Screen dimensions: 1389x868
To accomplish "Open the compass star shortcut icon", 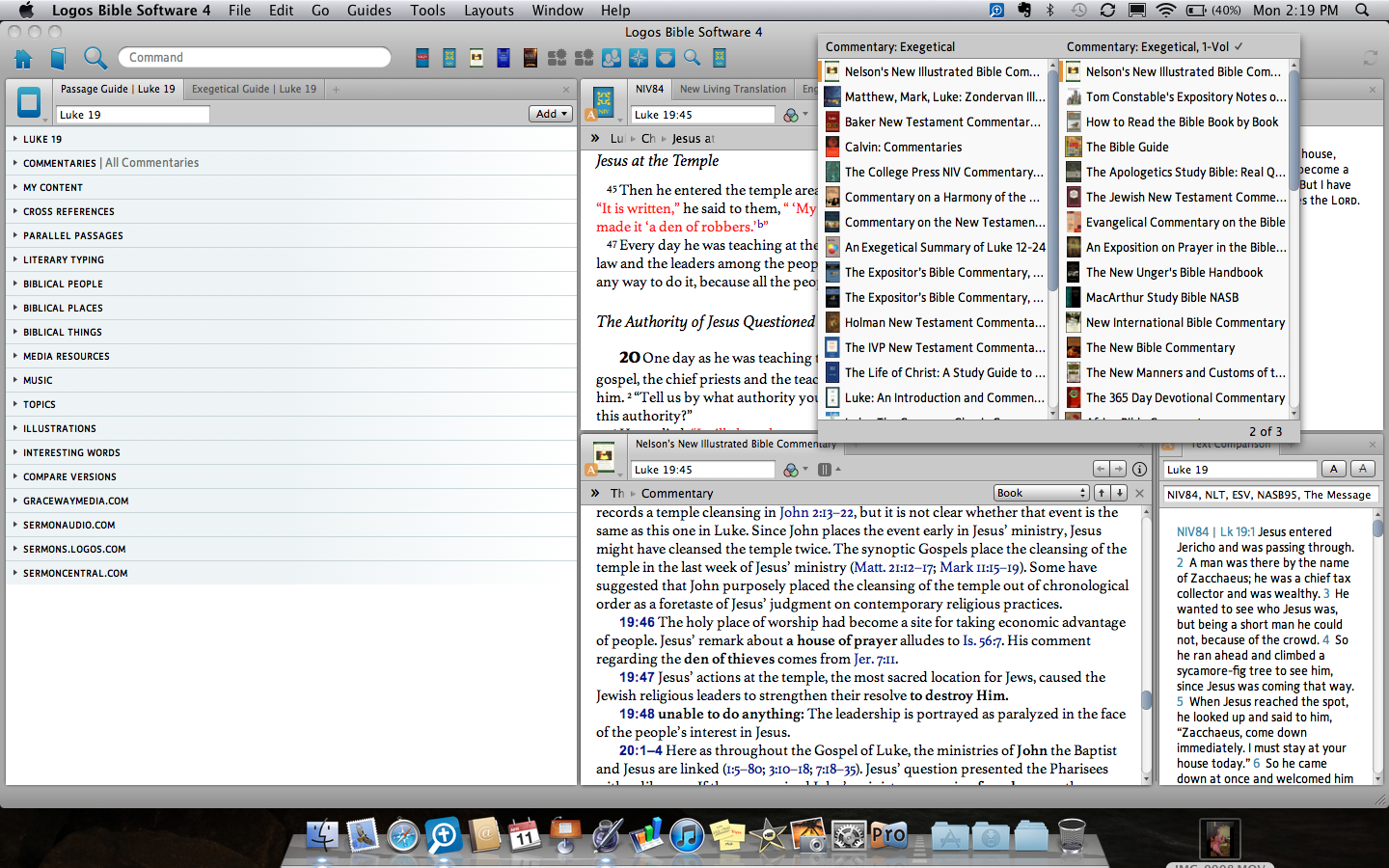I will pos(638,58).
